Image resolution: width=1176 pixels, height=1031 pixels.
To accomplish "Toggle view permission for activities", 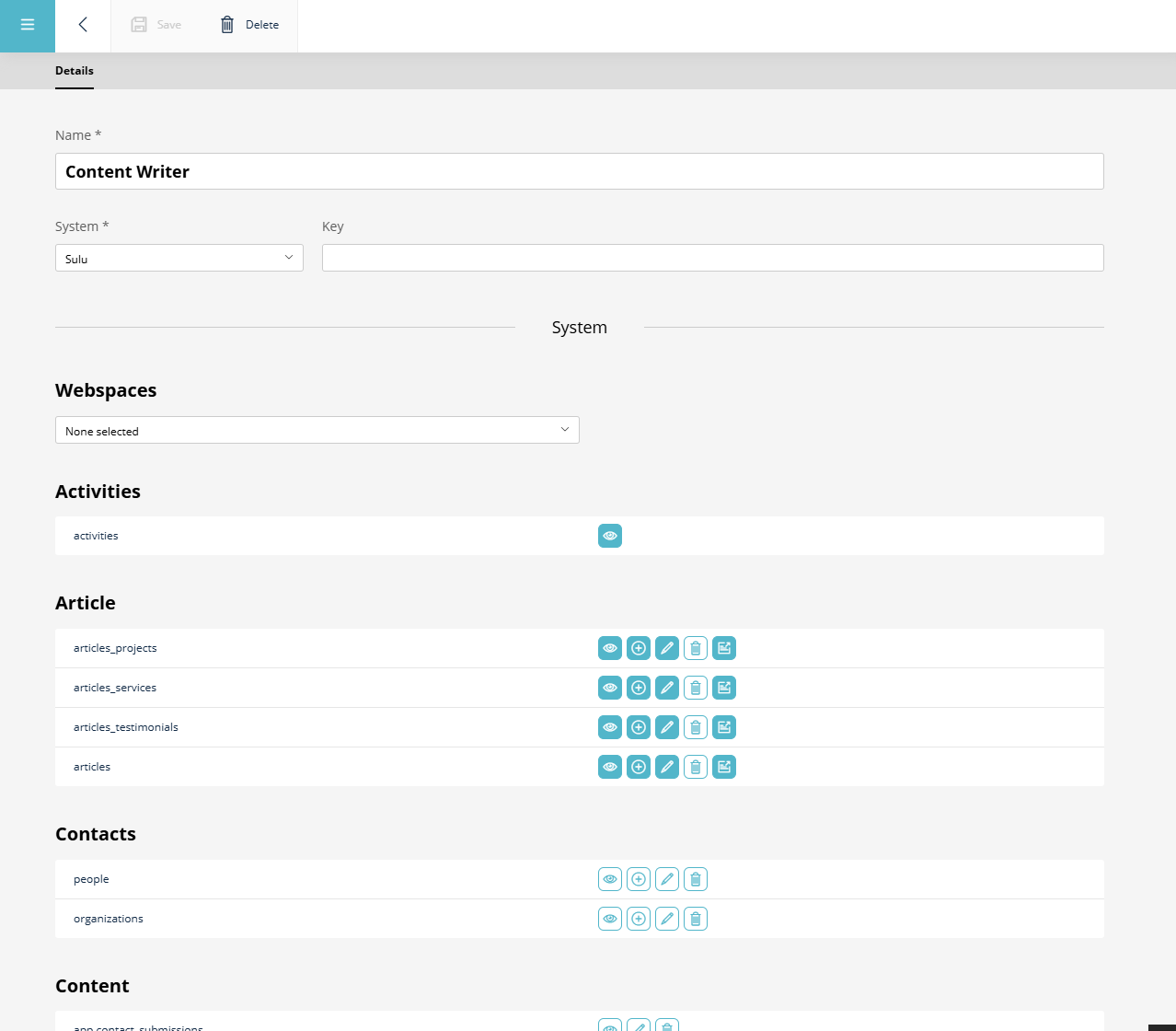I will click(610, 536).
